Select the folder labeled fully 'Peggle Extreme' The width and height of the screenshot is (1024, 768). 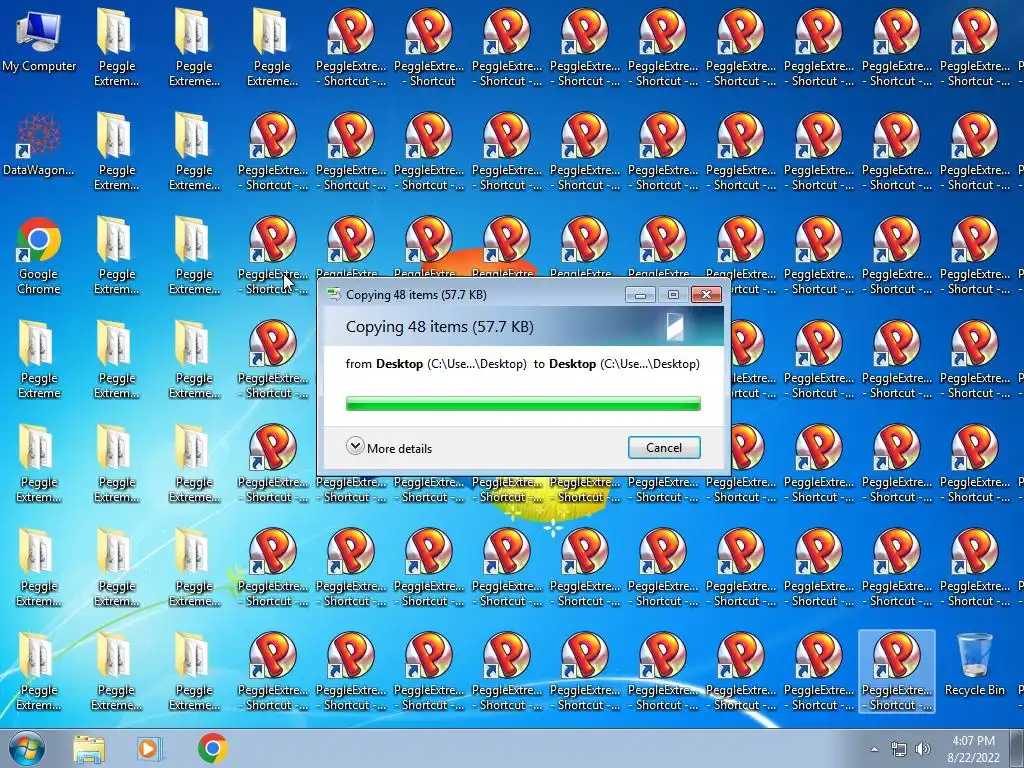click(x=39, y=360)
